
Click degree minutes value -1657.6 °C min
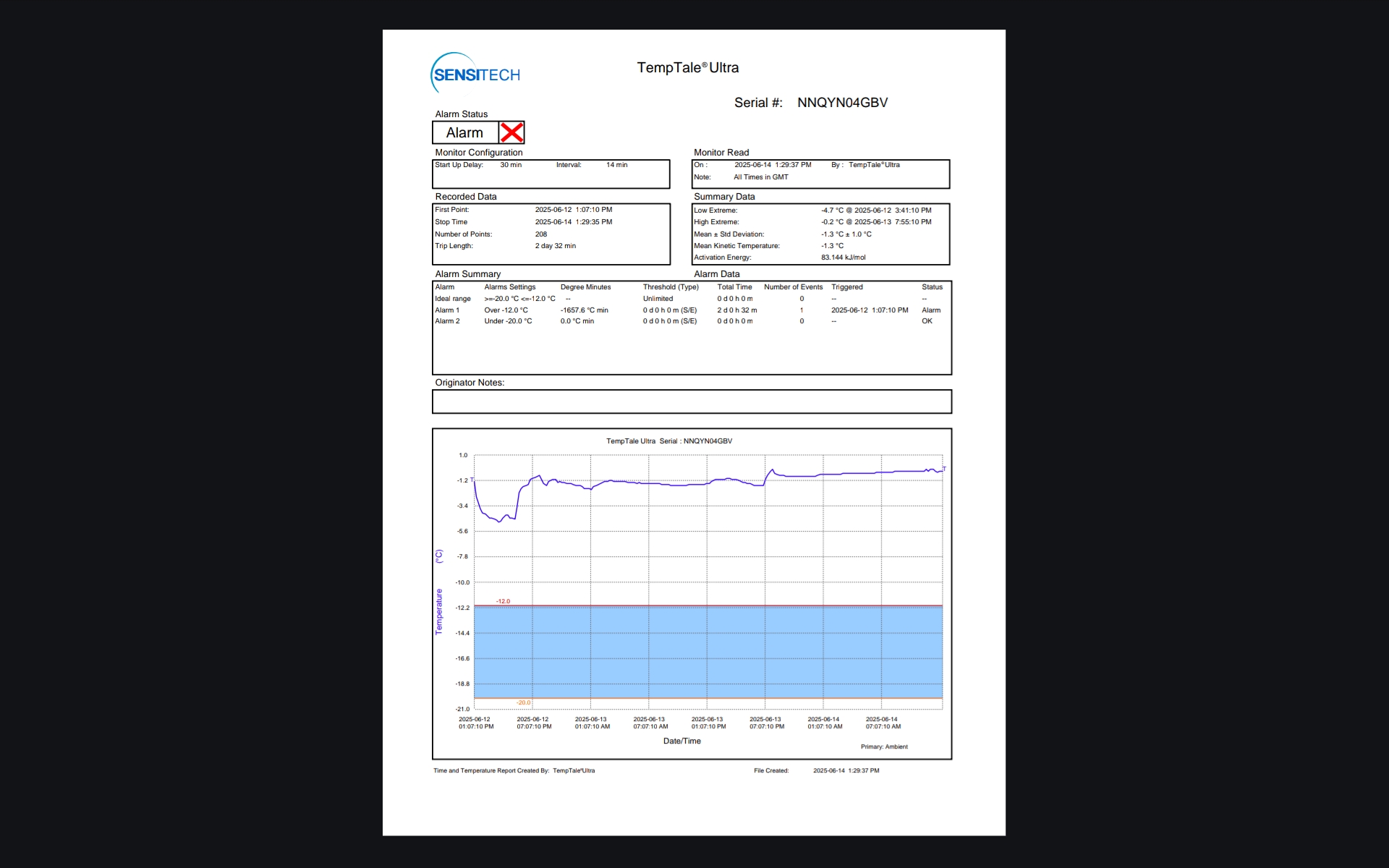coord(585,310)
